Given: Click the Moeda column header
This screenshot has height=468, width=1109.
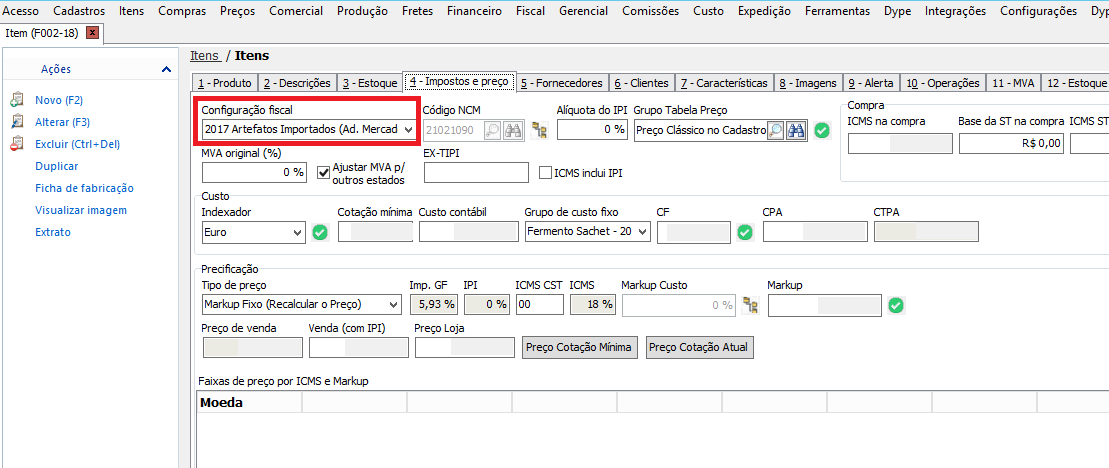Looking at the screenshot, I should coord(249,403).
